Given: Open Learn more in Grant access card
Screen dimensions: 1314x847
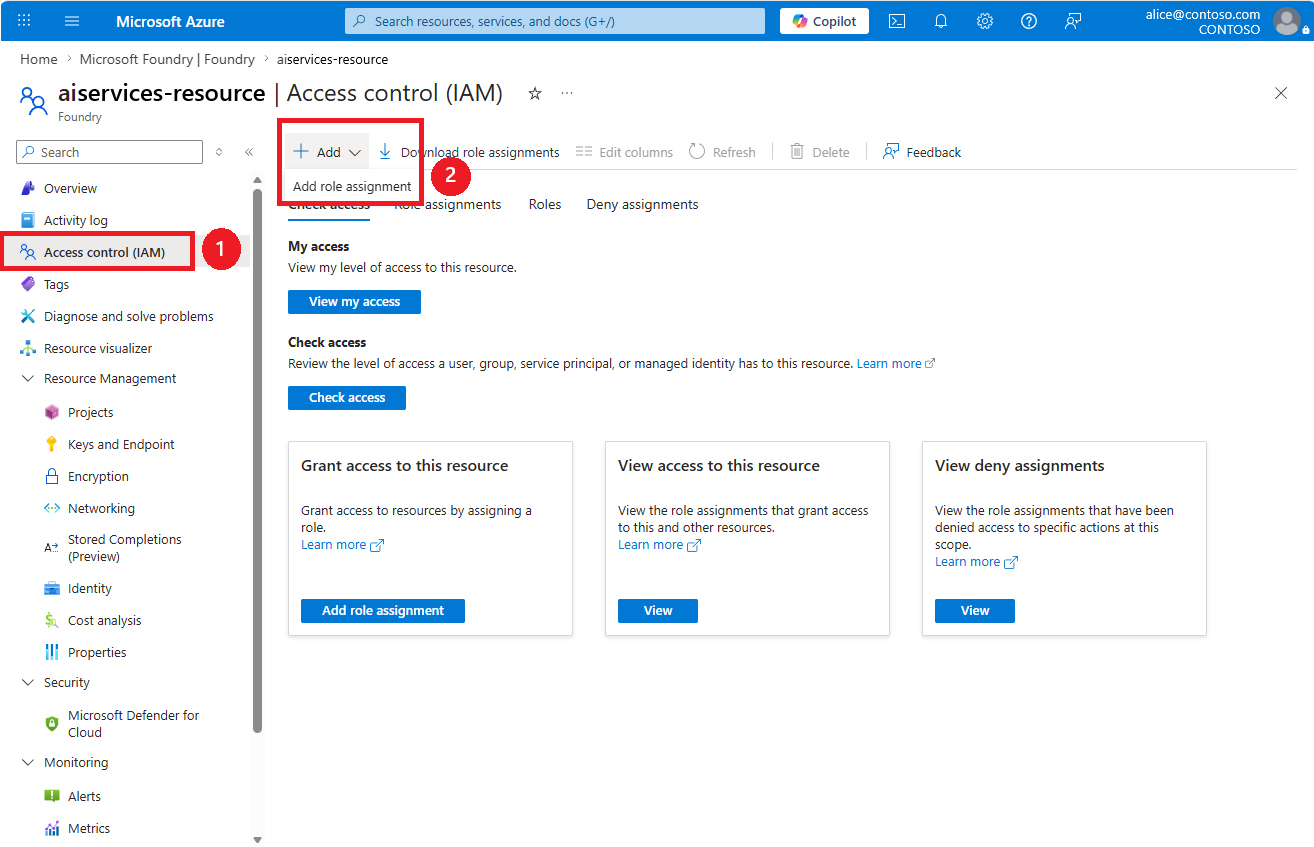Looking at the screenshot, I should pos(342,545).
